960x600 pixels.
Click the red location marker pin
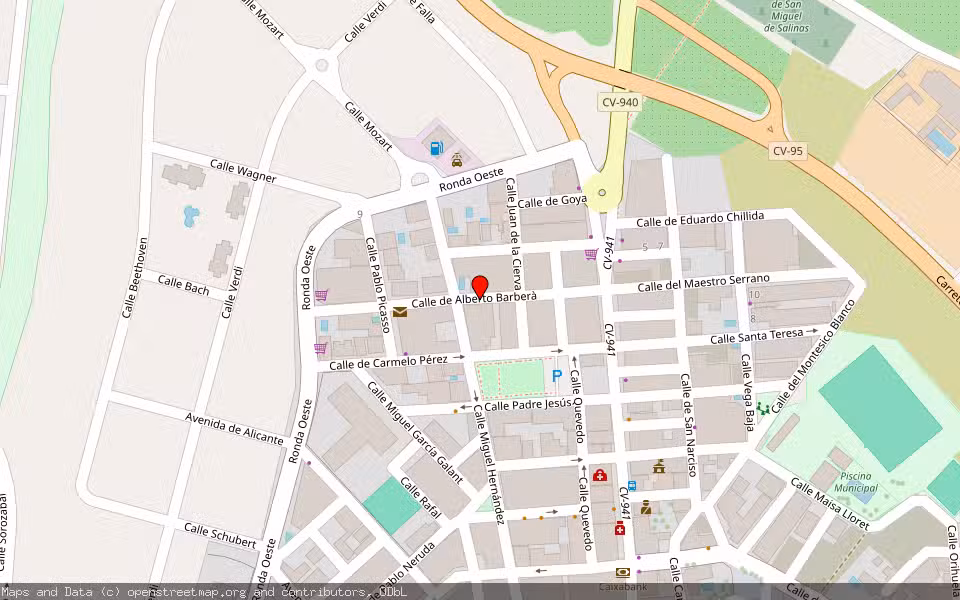point(480,288)
